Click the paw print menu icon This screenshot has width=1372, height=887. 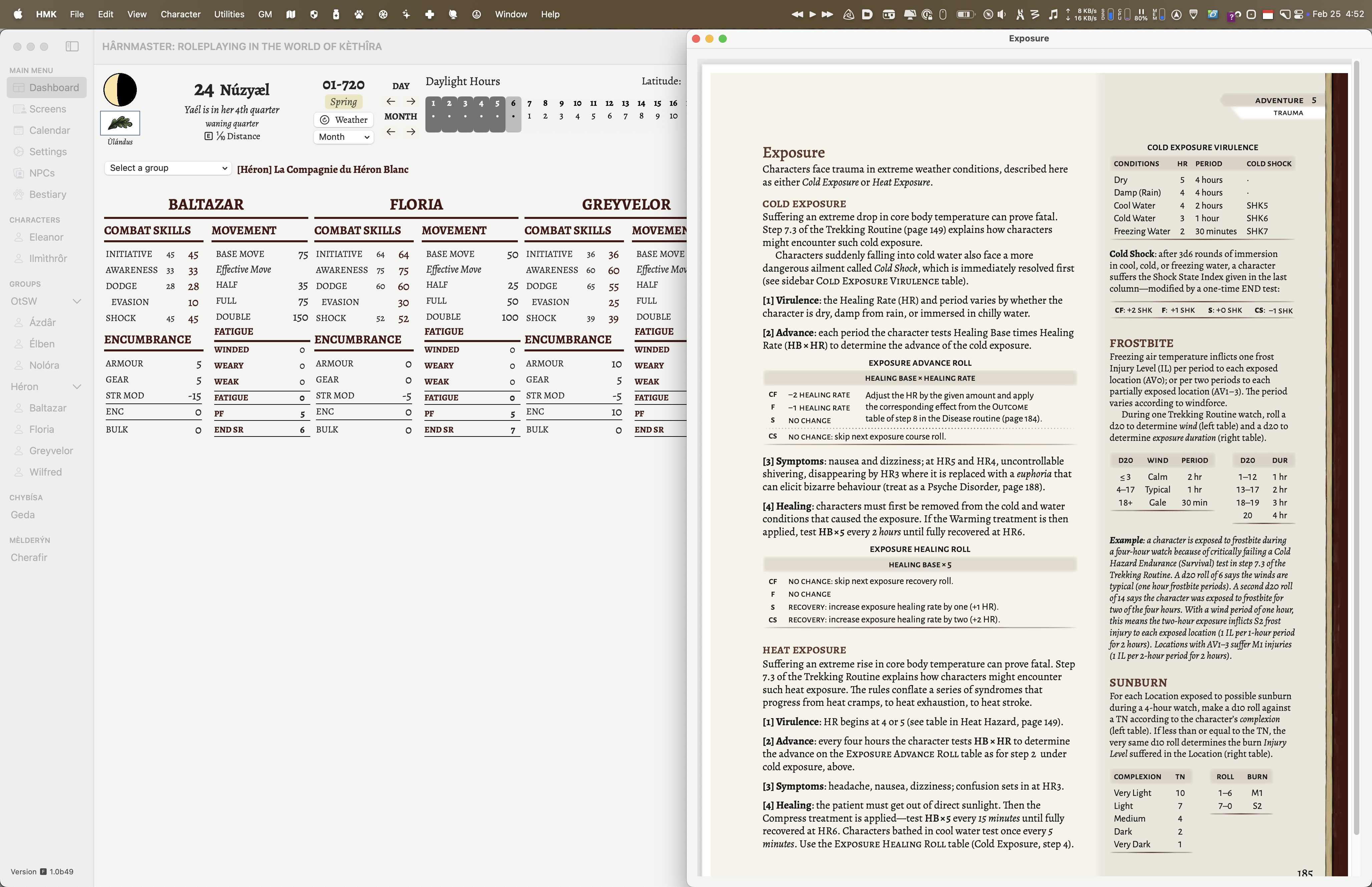pyautogui.click(x=359, y=14)
